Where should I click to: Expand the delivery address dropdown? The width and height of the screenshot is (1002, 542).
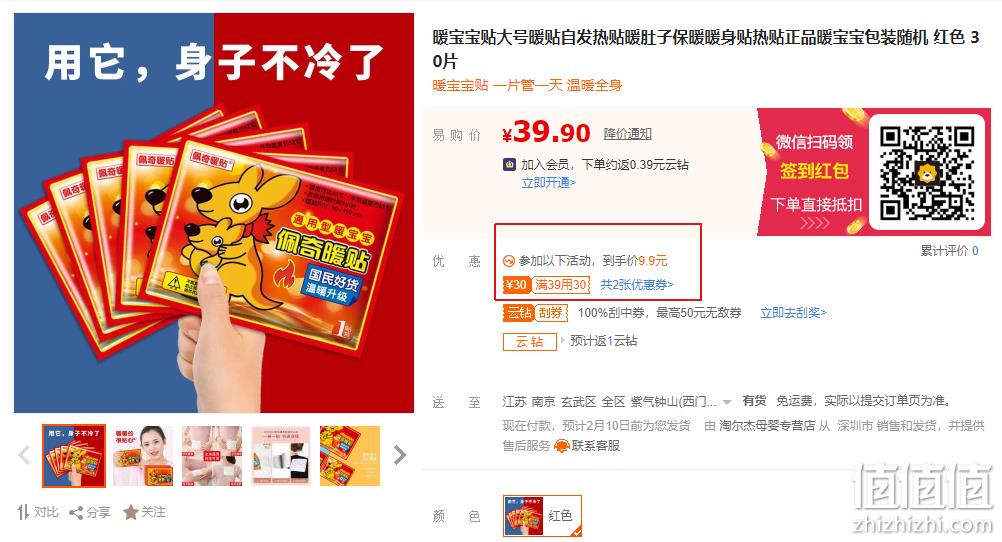[727, 402]
